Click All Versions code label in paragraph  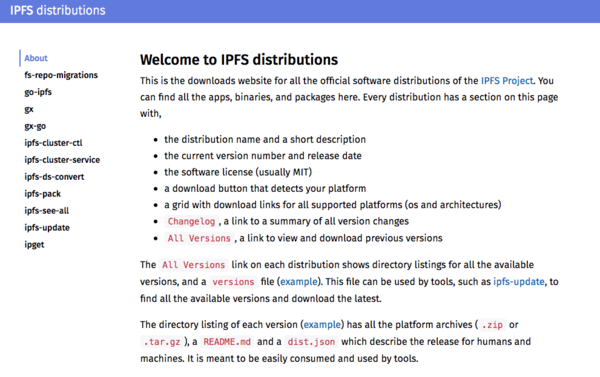pos(193,265)
